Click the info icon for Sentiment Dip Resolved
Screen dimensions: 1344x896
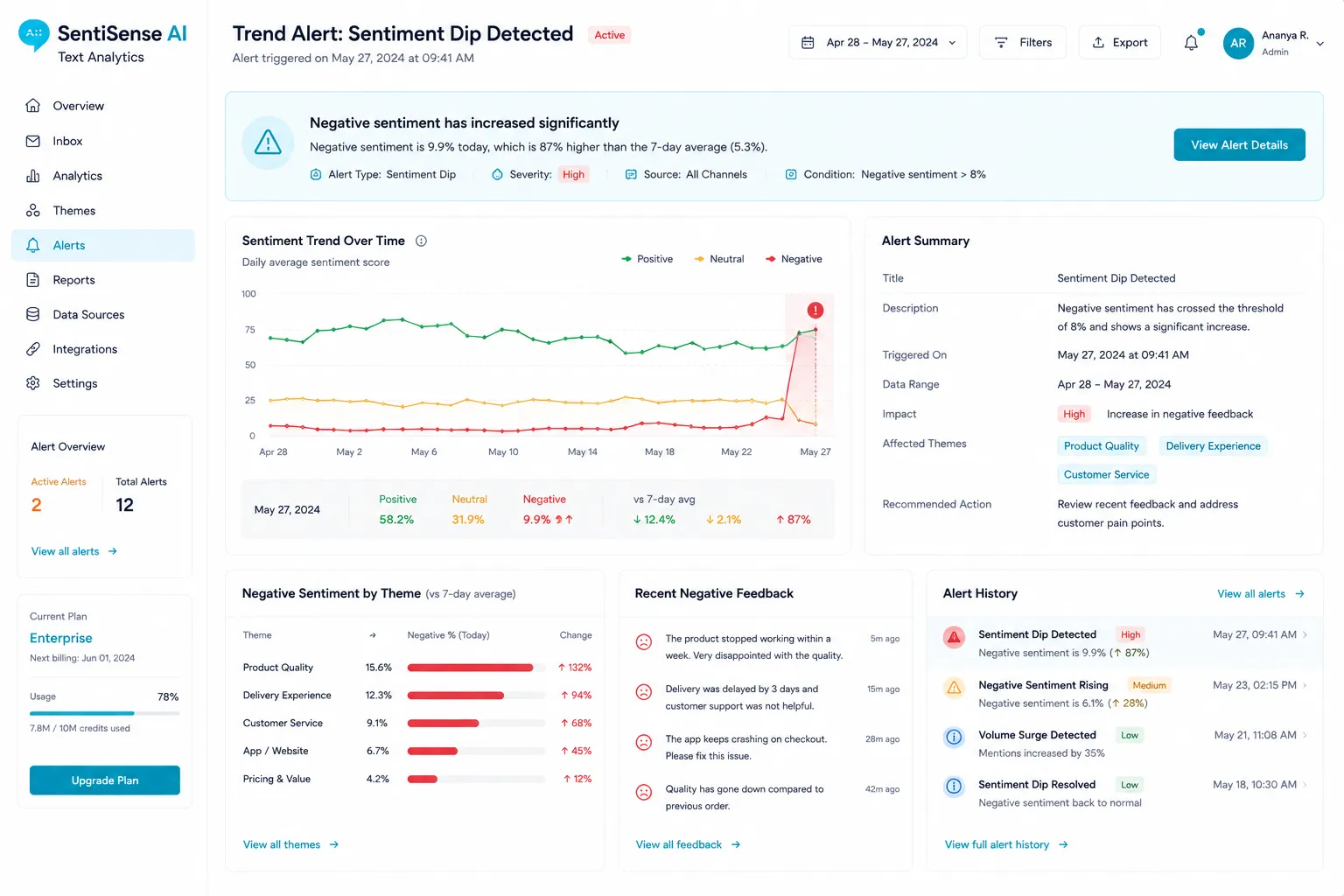point(954,787)
